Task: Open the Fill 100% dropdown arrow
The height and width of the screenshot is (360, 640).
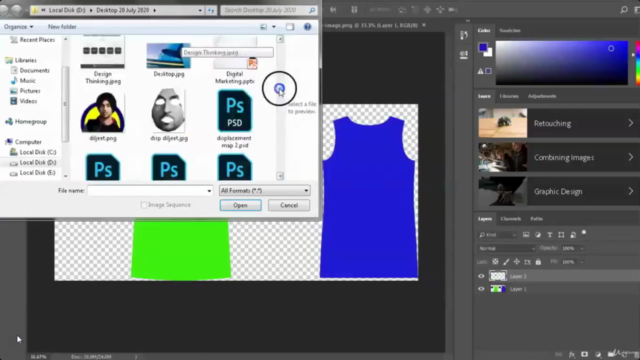Action: tap(582, 262)
